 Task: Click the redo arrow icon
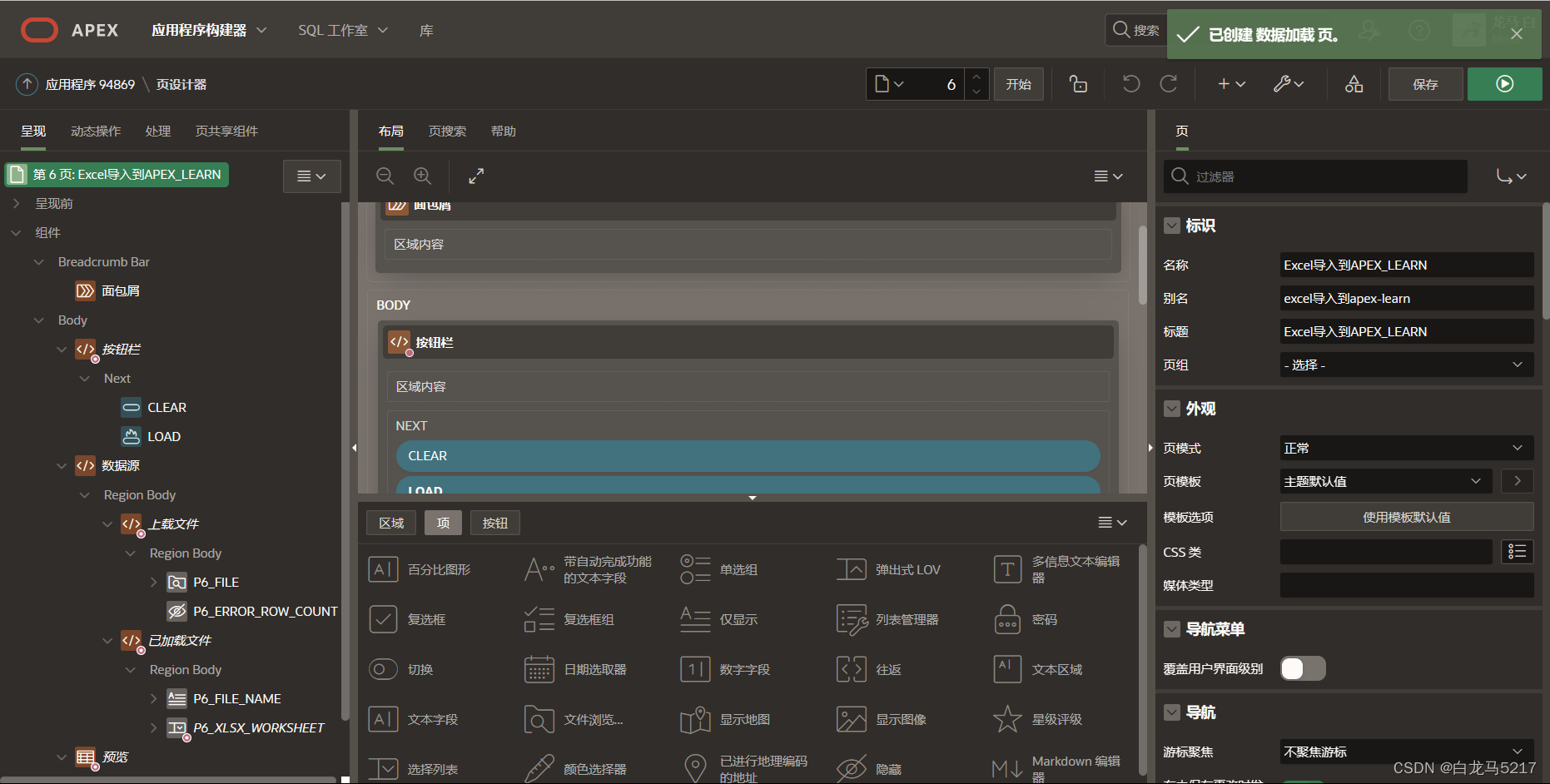pyautogui.click(x=1169, y=84)
